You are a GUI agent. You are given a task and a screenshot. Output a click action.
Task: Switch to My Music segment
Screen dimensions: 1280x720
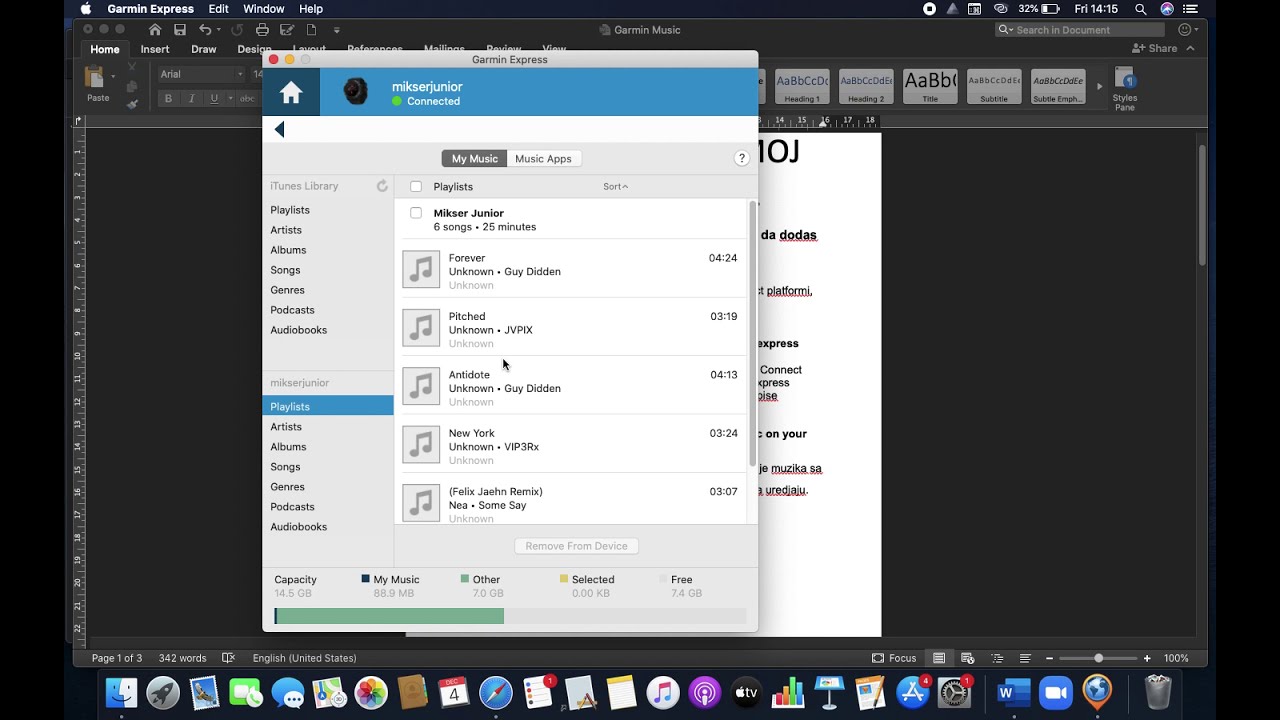[x=474, y=158]
